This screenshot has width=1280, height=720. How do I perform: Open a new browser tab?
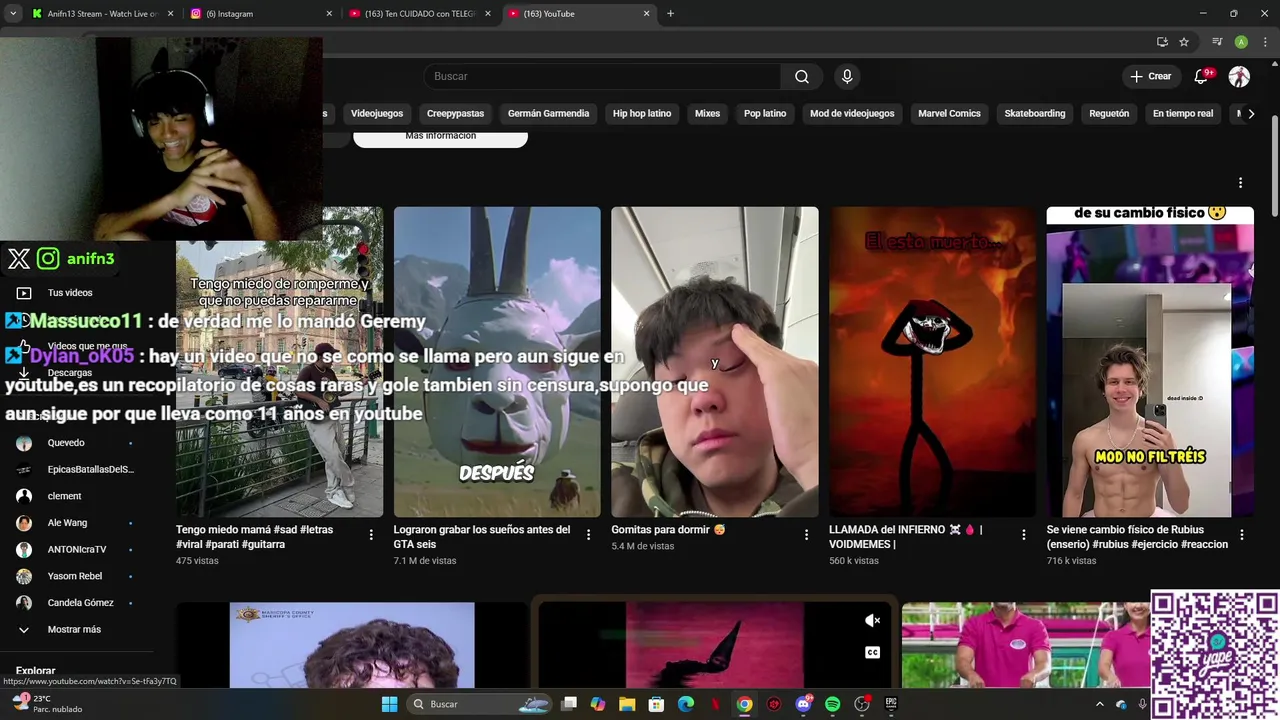670,14
